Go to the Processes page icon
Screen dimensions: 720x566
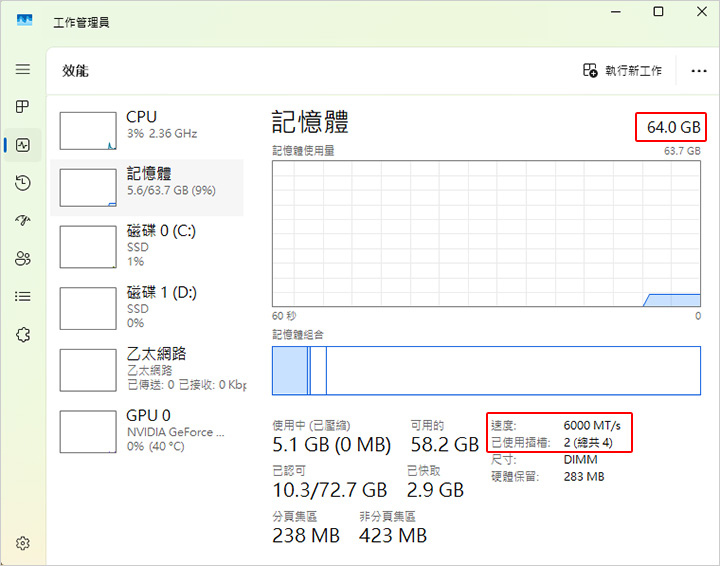(x=22, y=106)
